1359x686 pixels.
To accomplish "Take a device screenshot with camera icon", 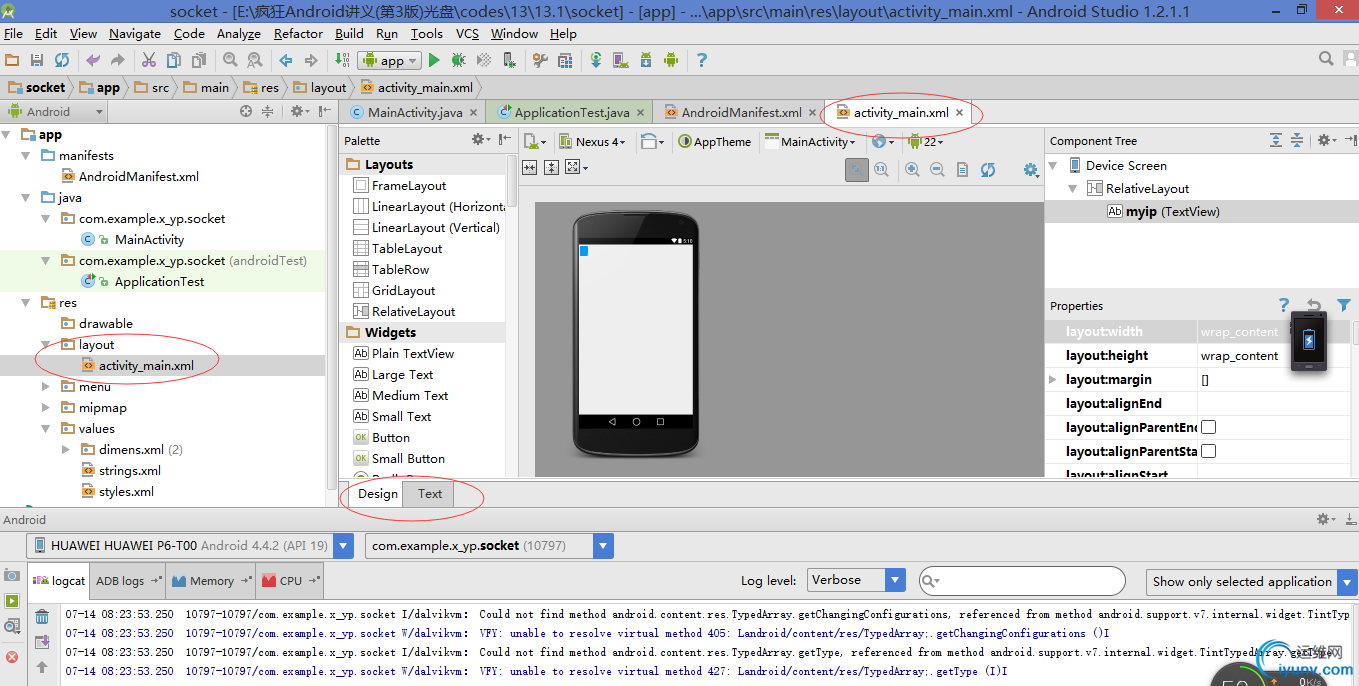I will pos(12,576).
